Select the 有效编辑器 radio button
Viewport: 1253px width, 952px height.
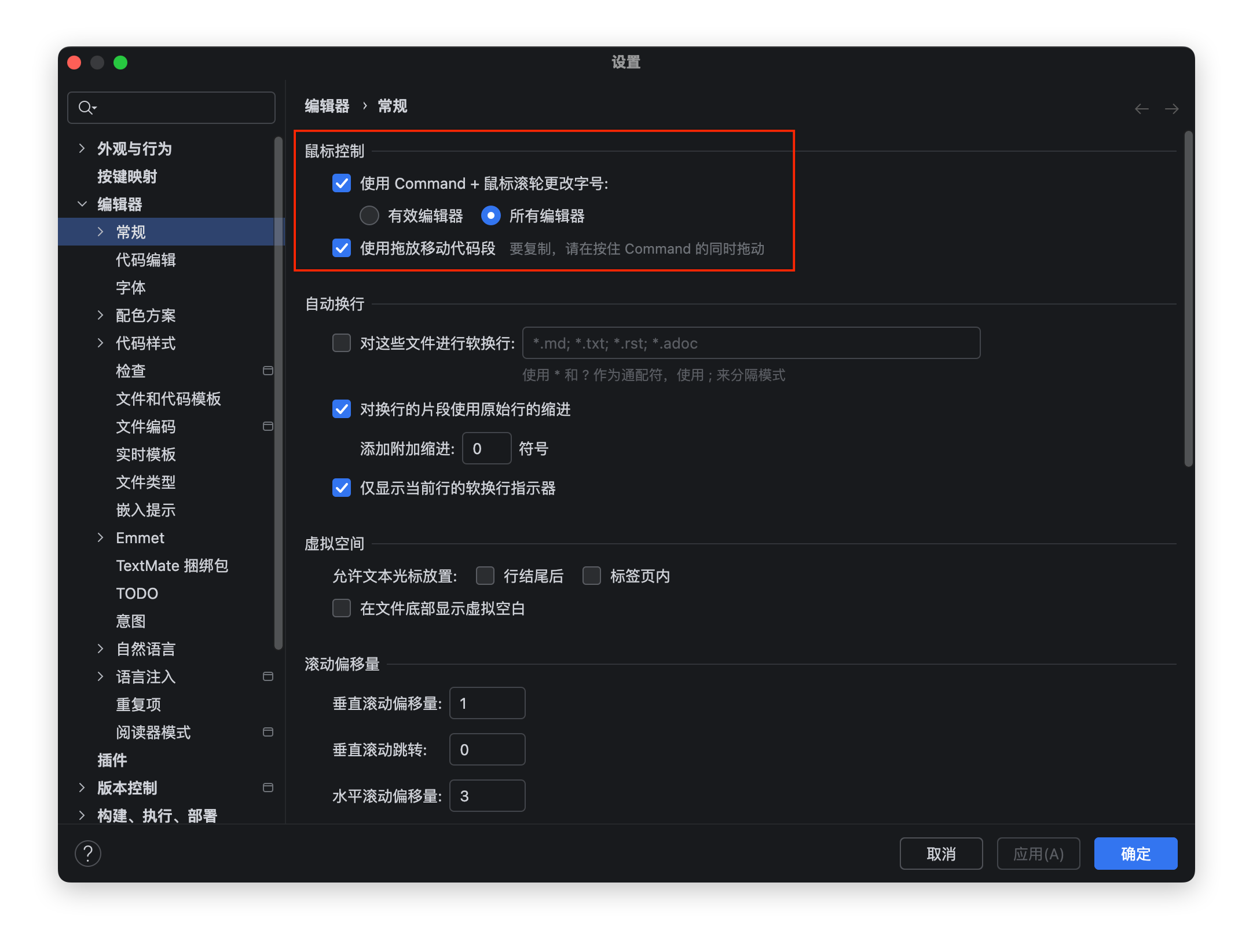pyautogui.click(x=369, y=216)
